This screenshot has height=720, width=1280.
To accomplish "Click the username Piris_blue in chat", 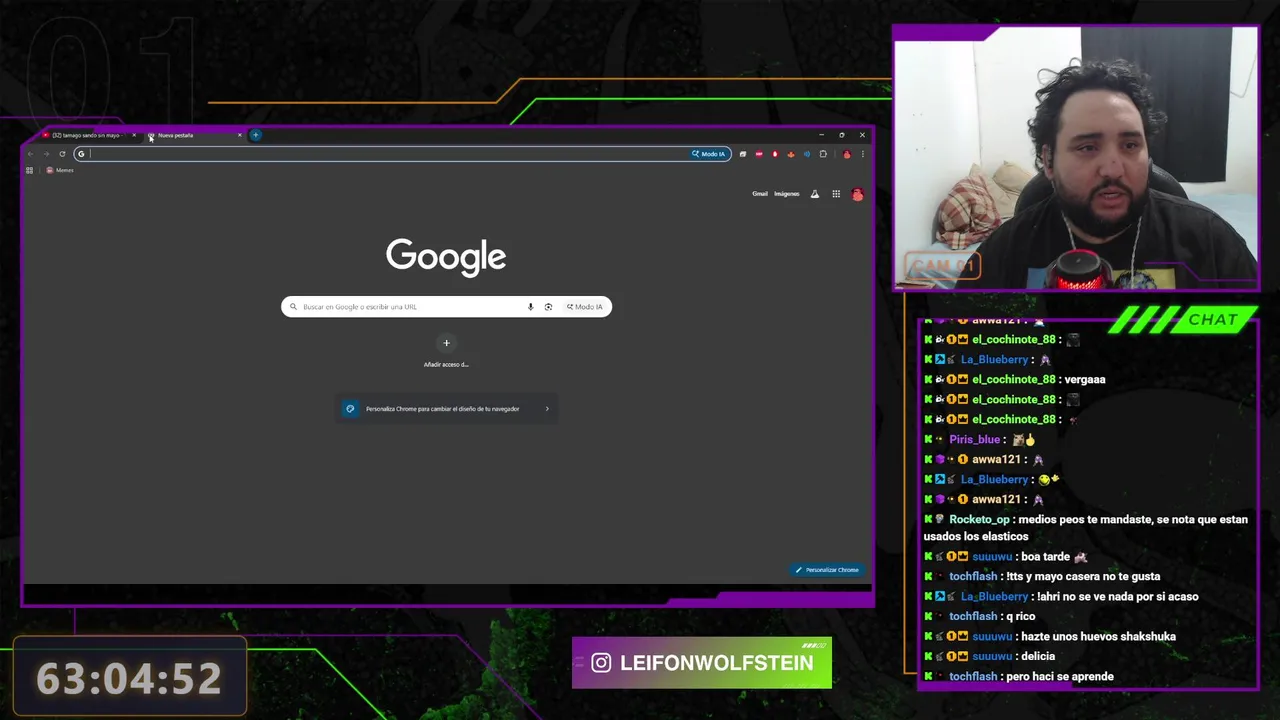I will (x=974, y=439).
